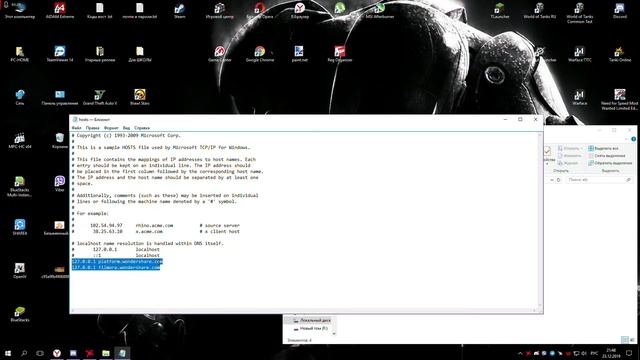Open the Правка menu in Notepad
The image size is (640, 360).
tap(92, 128)
